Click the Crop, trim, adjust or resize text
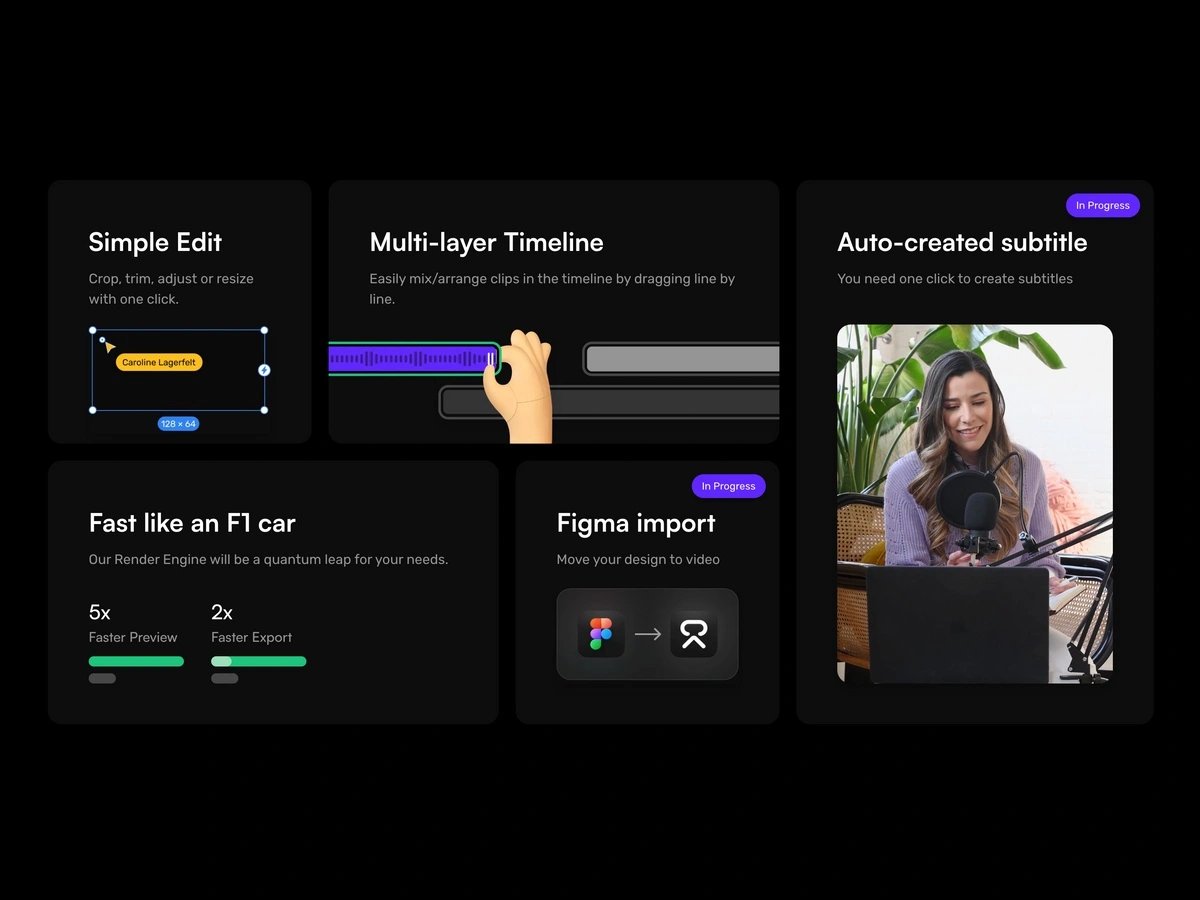 (x=171, y=289)
